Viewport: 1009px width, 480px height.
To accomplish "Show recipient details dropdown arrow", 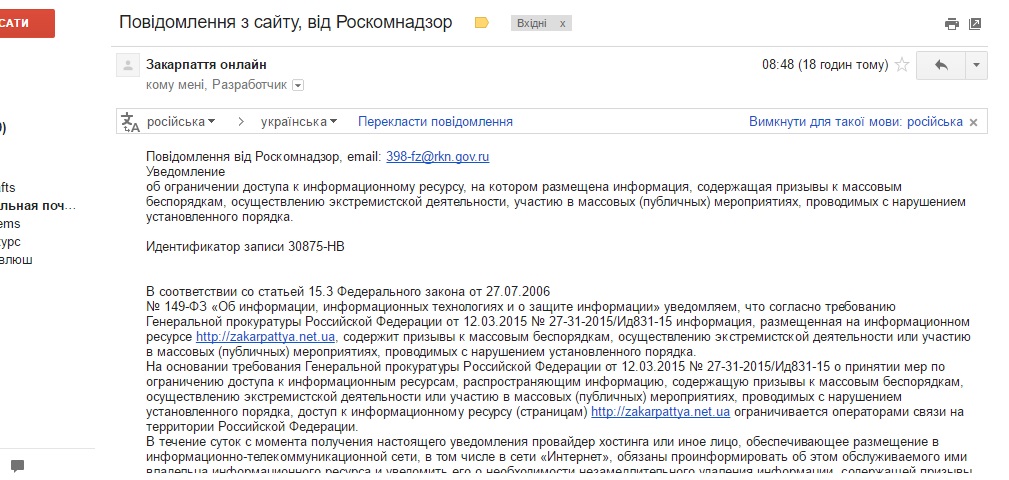I will [297, 86].
